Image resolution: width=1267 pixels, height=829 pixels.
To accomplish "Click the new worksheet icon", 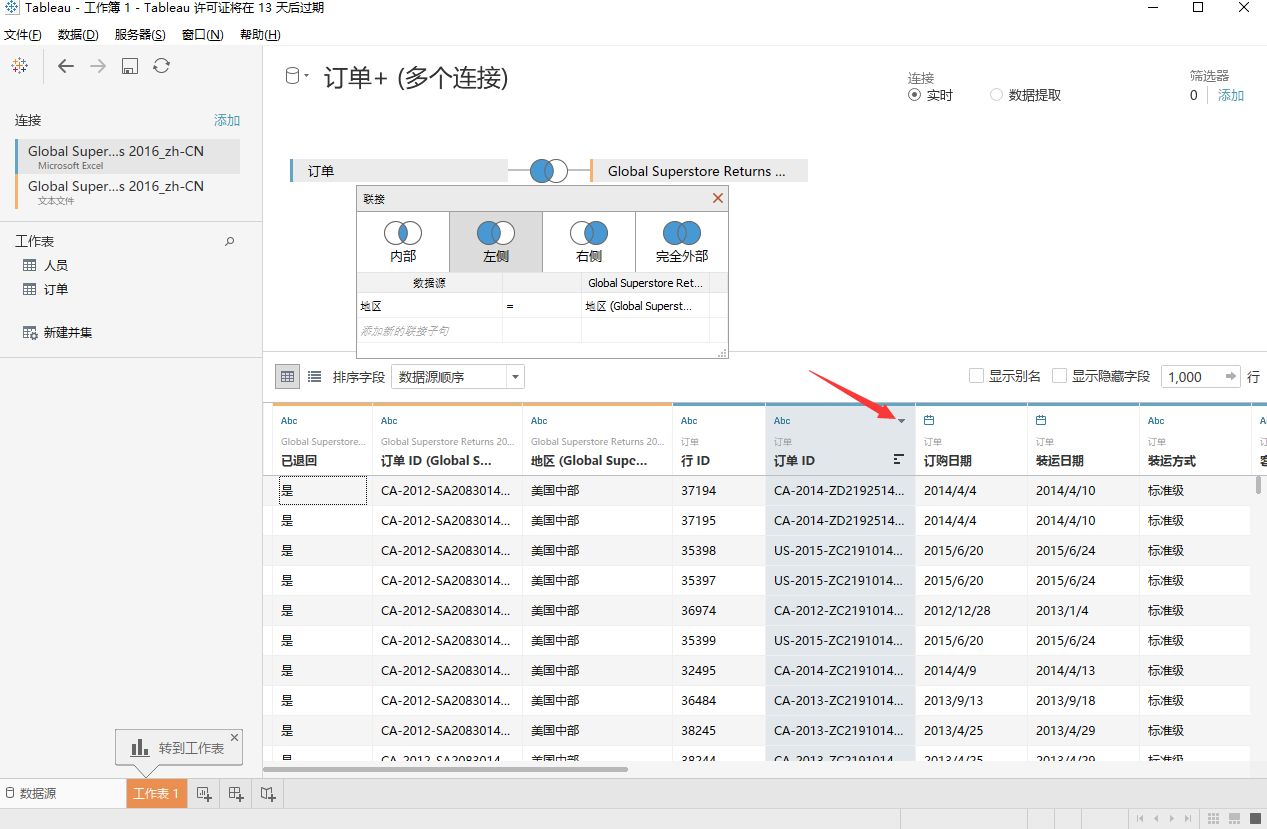I will (x=204, y=794).
